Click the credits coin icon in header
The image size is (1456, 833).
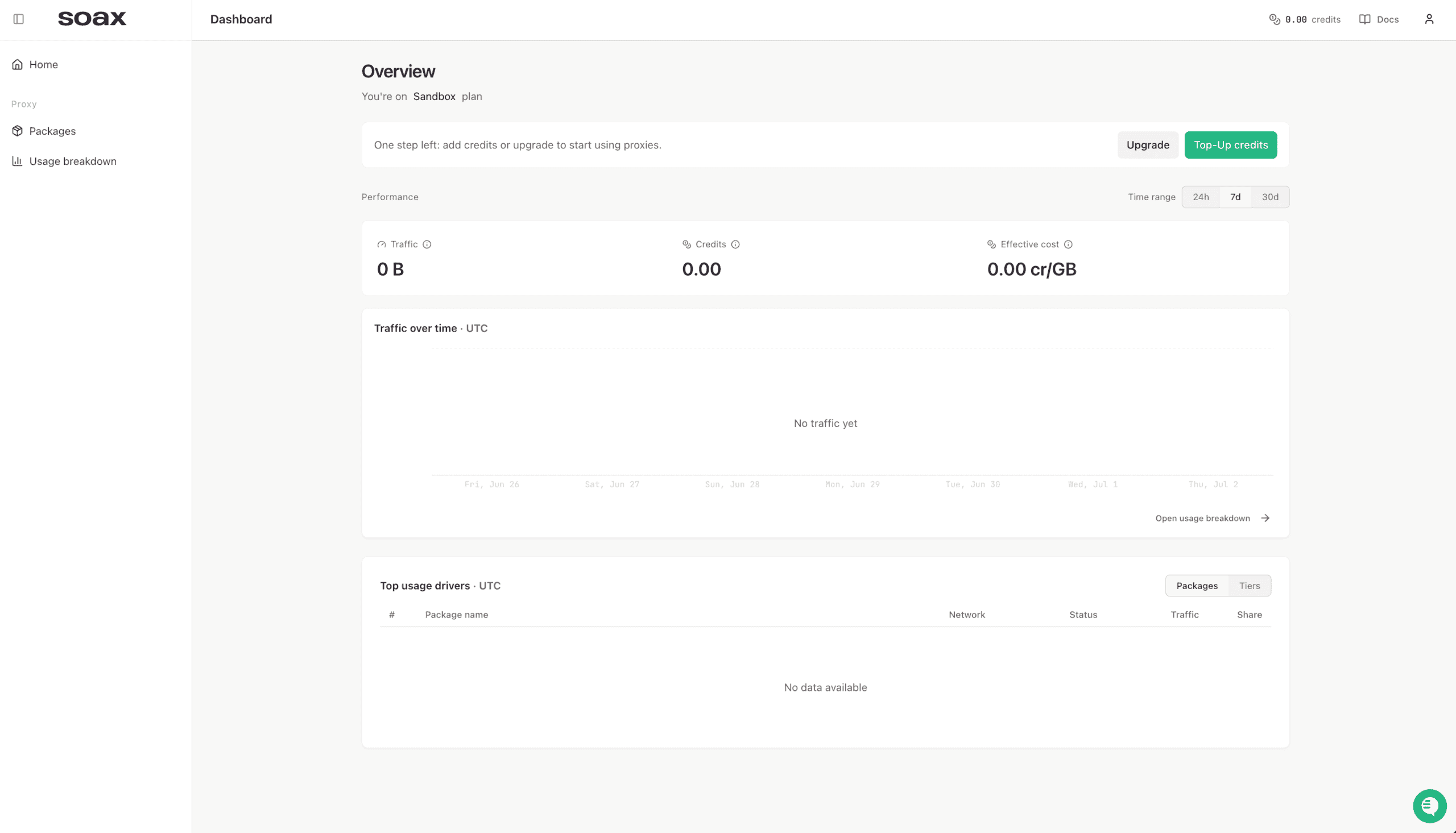1274,19
